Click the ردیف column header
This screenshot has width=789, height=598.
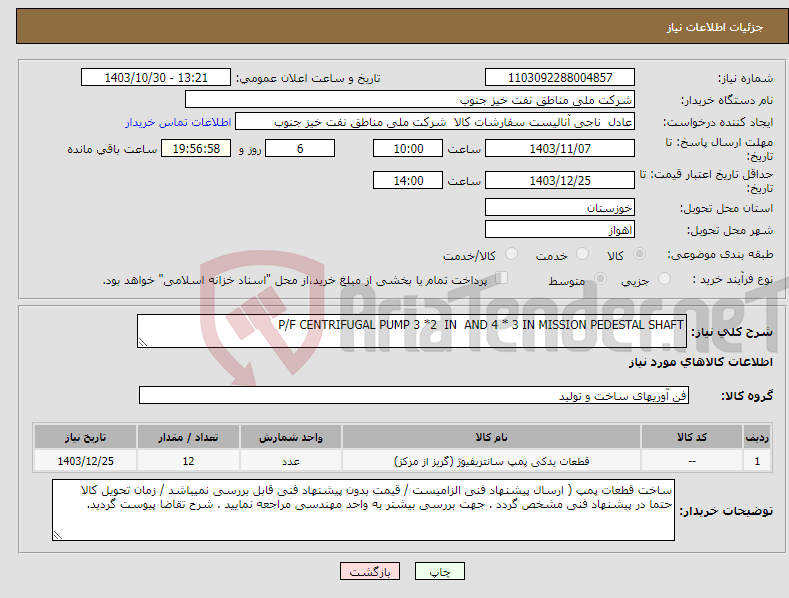coord(757,437)
